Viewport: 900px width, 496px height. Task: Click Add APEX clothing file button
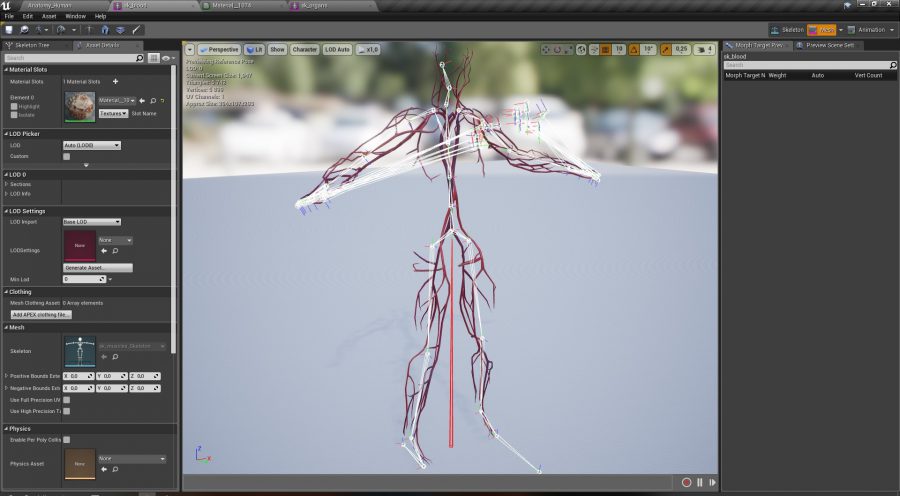pos(41,315)
